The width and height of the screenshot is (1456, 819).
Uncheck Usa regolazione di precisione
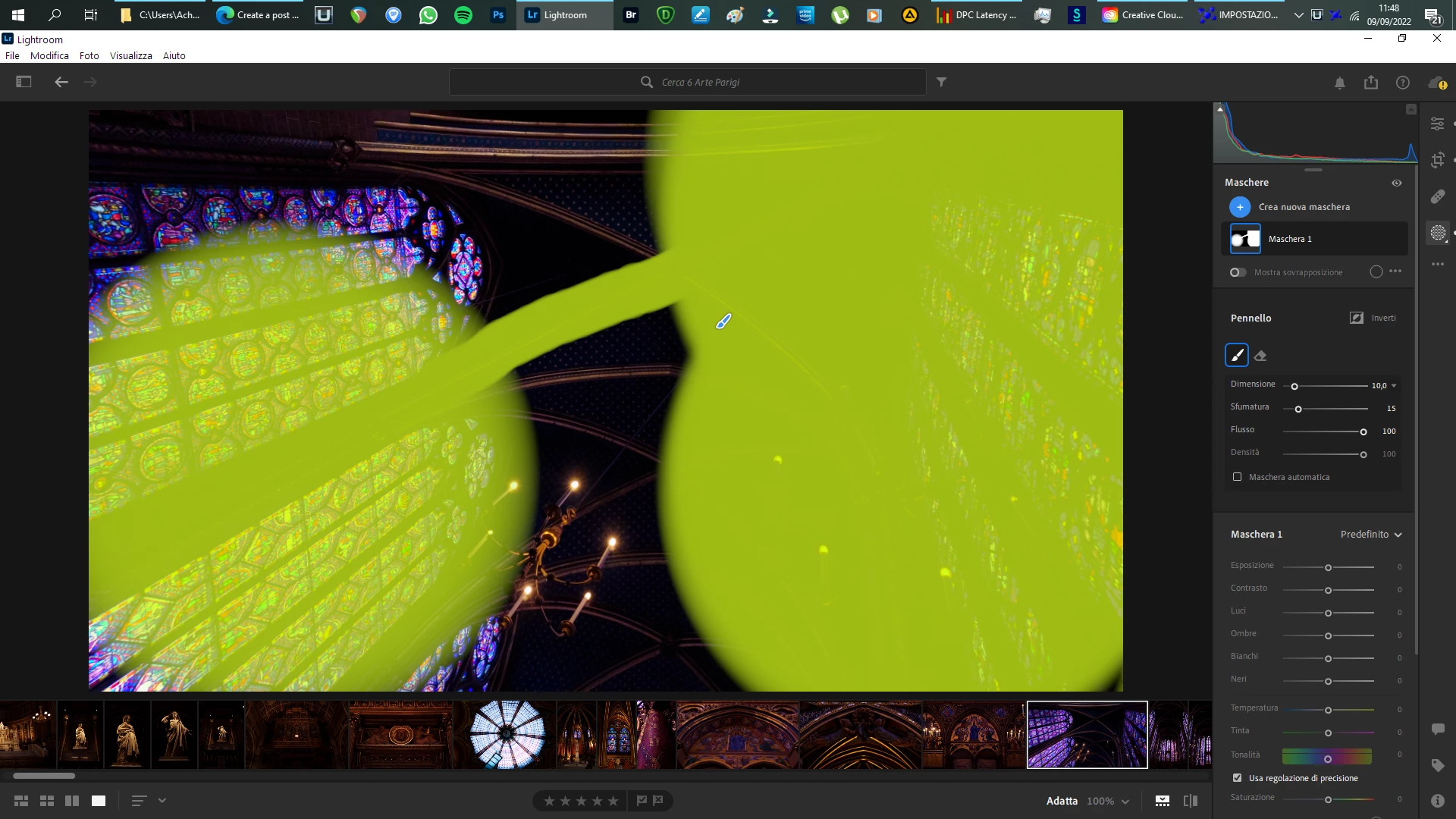[x=1238, y=778]
